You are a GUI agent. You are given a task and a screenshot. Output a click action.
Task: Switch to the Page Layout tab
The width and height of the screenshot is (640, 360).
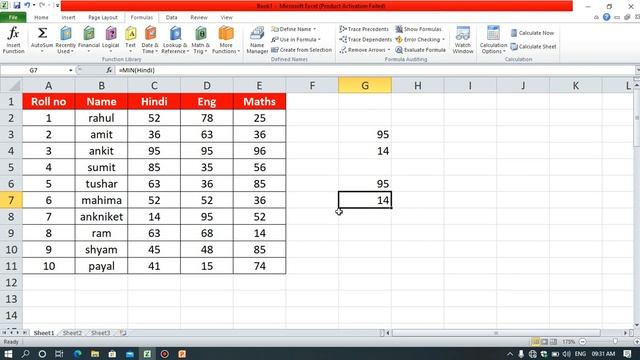103,18
